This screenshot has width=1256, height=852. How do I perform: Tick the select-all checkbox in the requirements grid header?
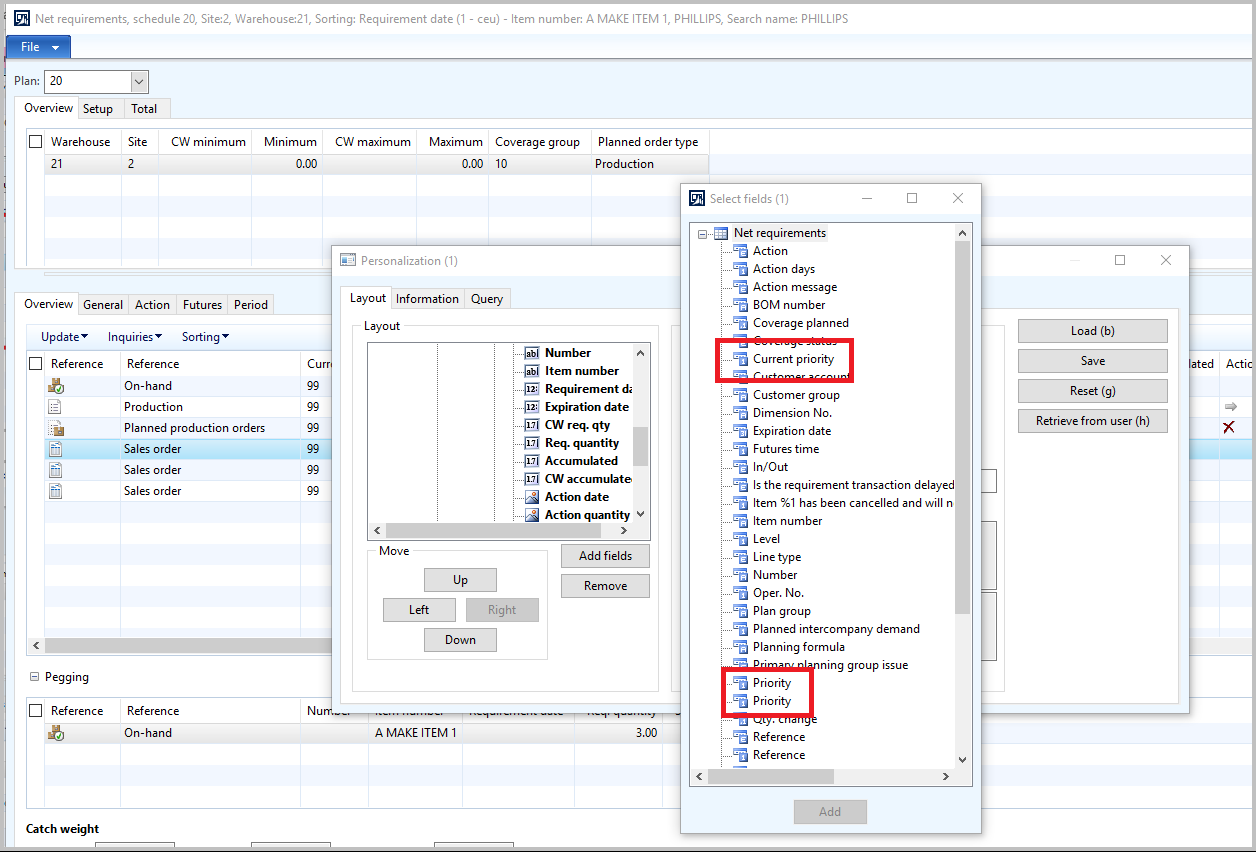coord(36,364)
